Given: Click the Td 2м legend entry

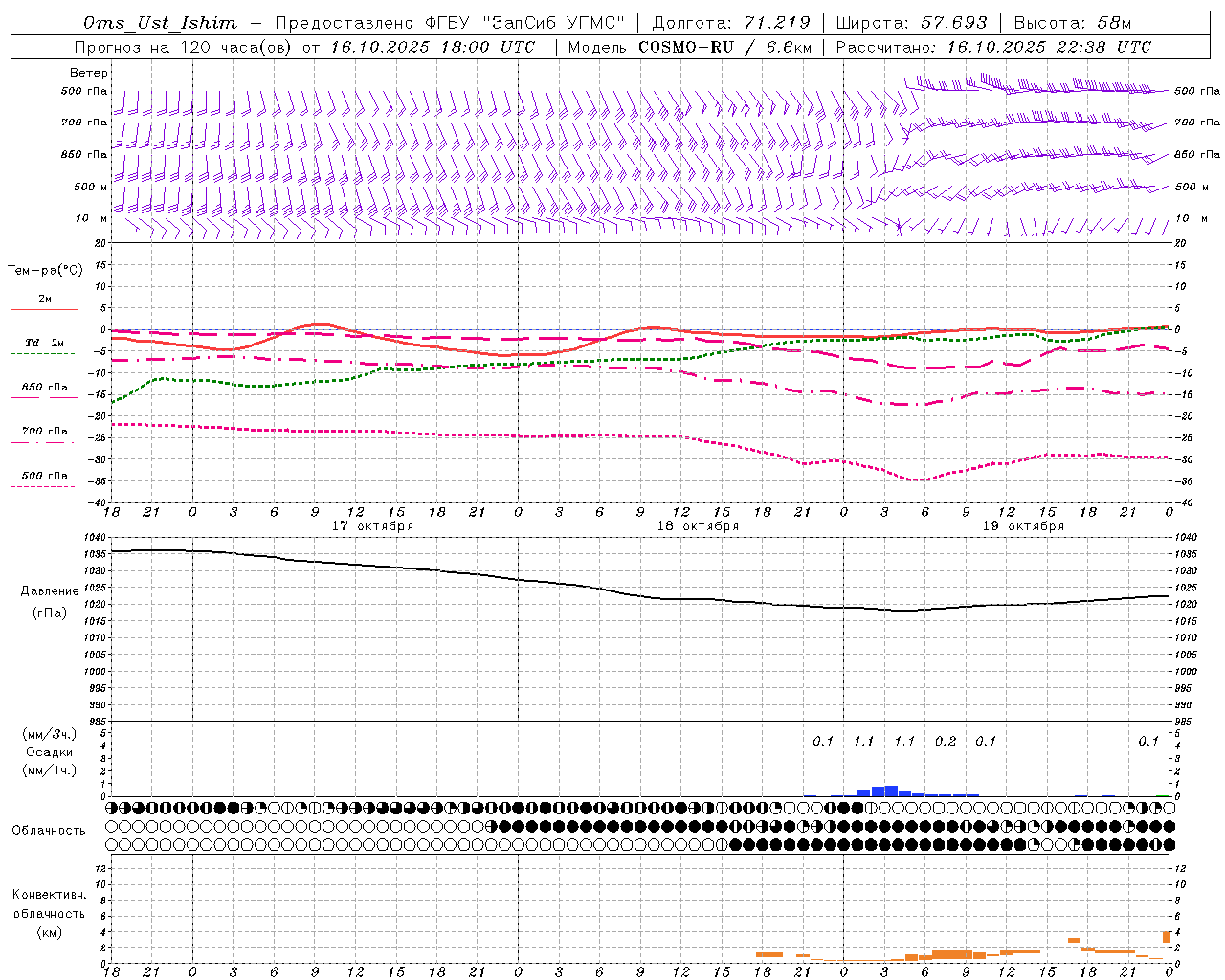Looking at the screenshot, I should click(45, 343).
